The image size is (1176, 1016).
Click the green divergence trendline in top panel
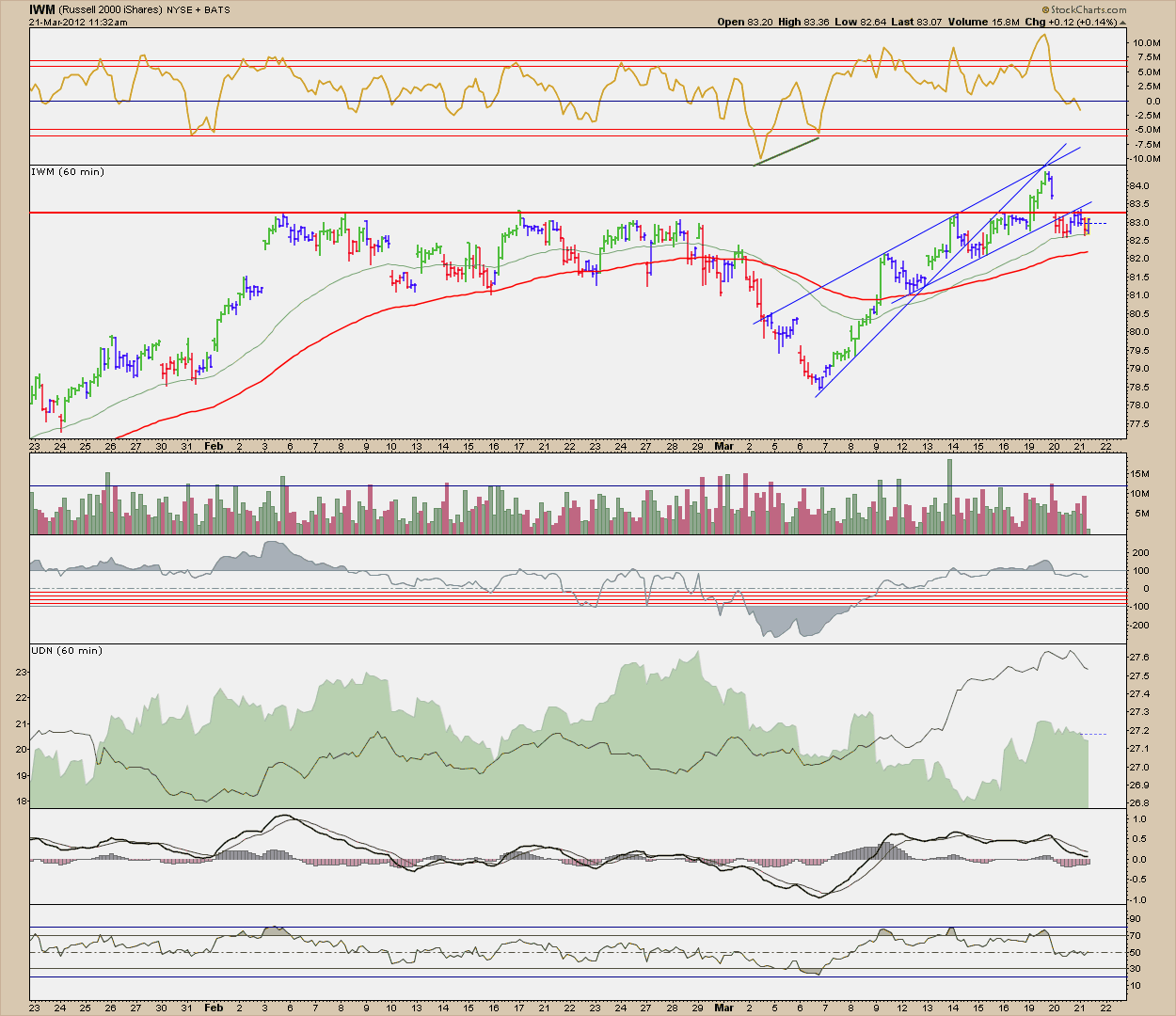point(787,151)
